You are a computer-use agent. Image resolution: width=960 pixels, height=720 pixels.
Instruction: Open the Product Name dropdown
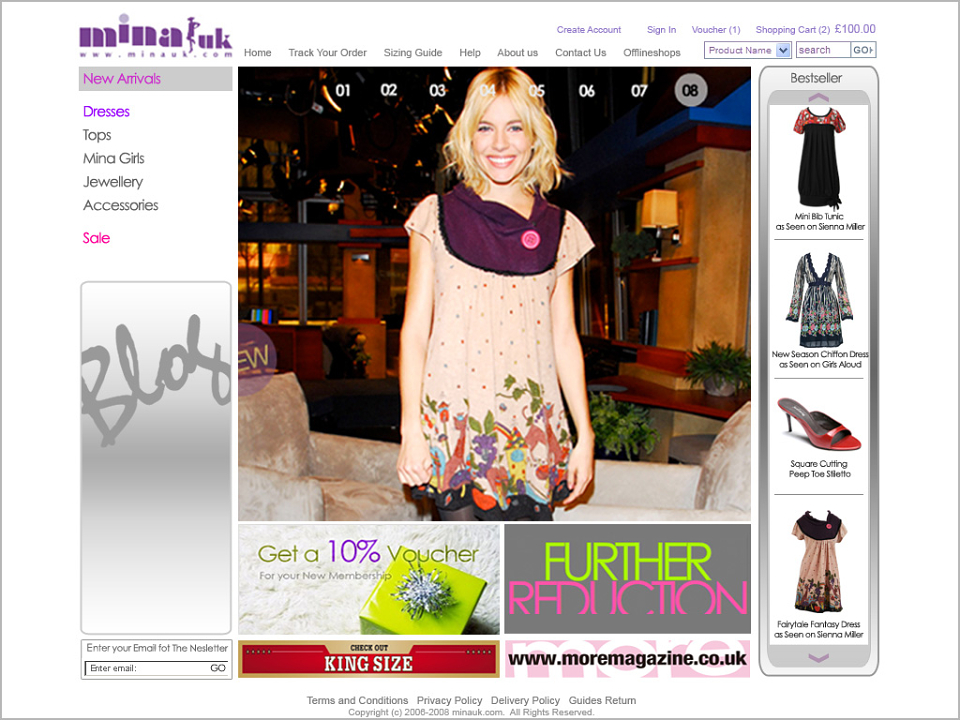pyautogui.click(x=748, y=50)
